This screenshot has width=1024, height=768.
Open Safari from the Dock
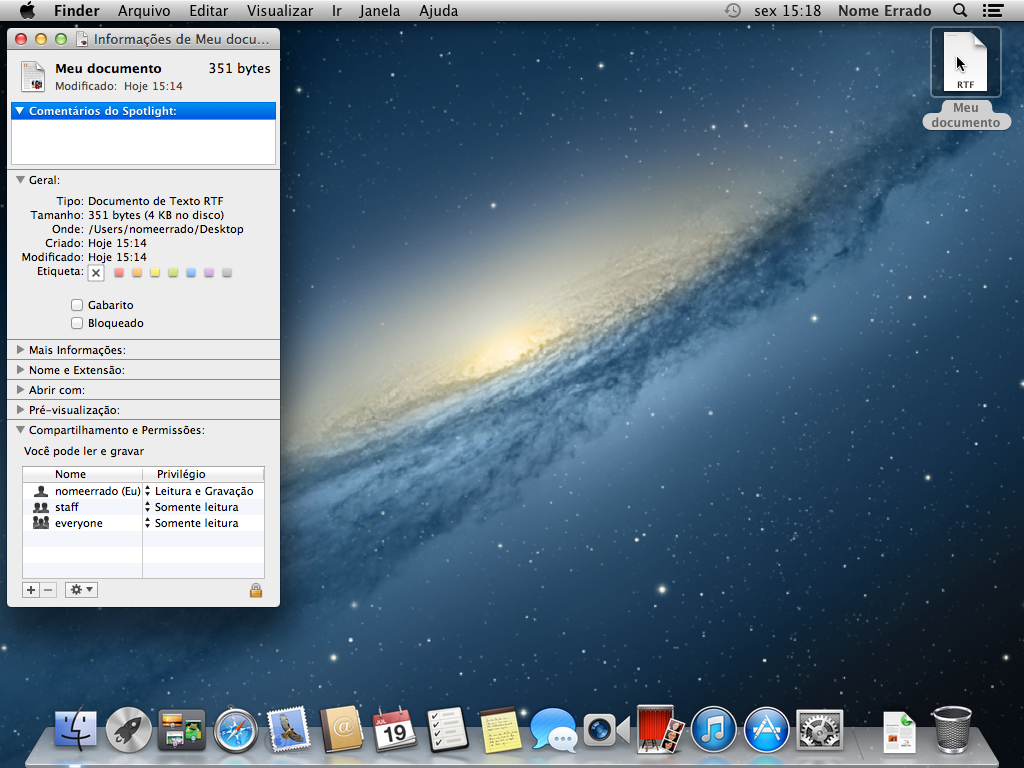coord(236,730)
